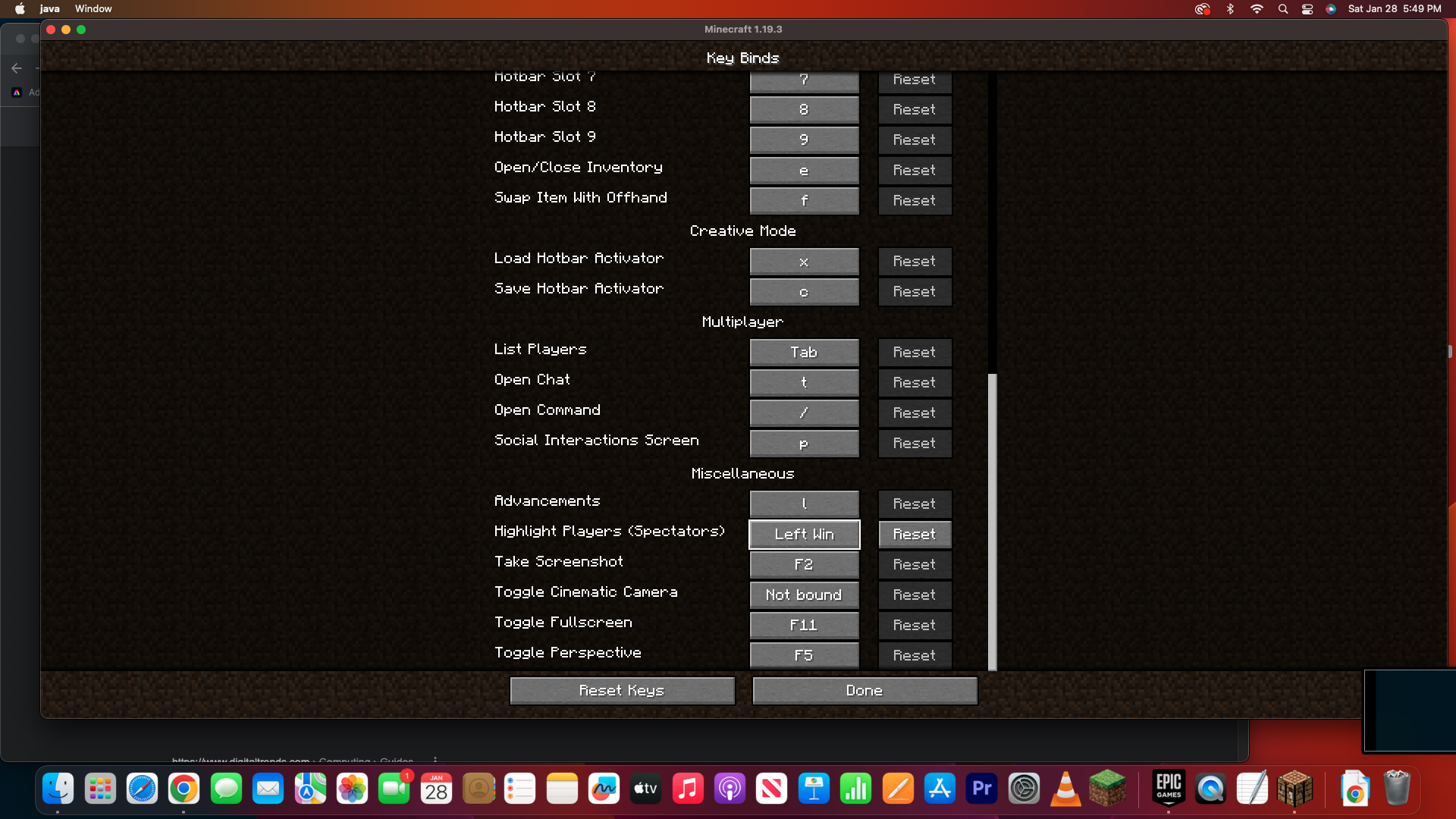Image resolution: width=1456 pixels, height=819 pixels.
Task: Open the Window menu
Action: pyautogui.click(x=93, y=9)
